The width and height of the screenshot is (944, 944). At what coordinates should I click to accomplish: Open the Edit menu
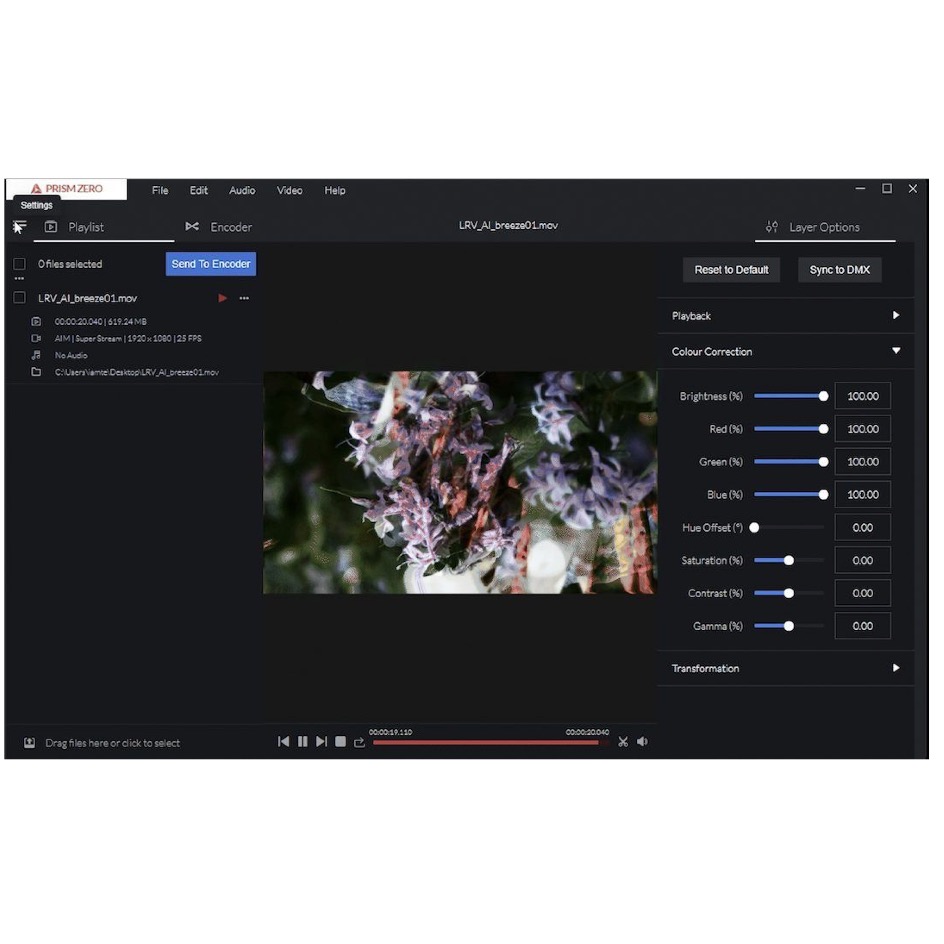tap(199, 190)
